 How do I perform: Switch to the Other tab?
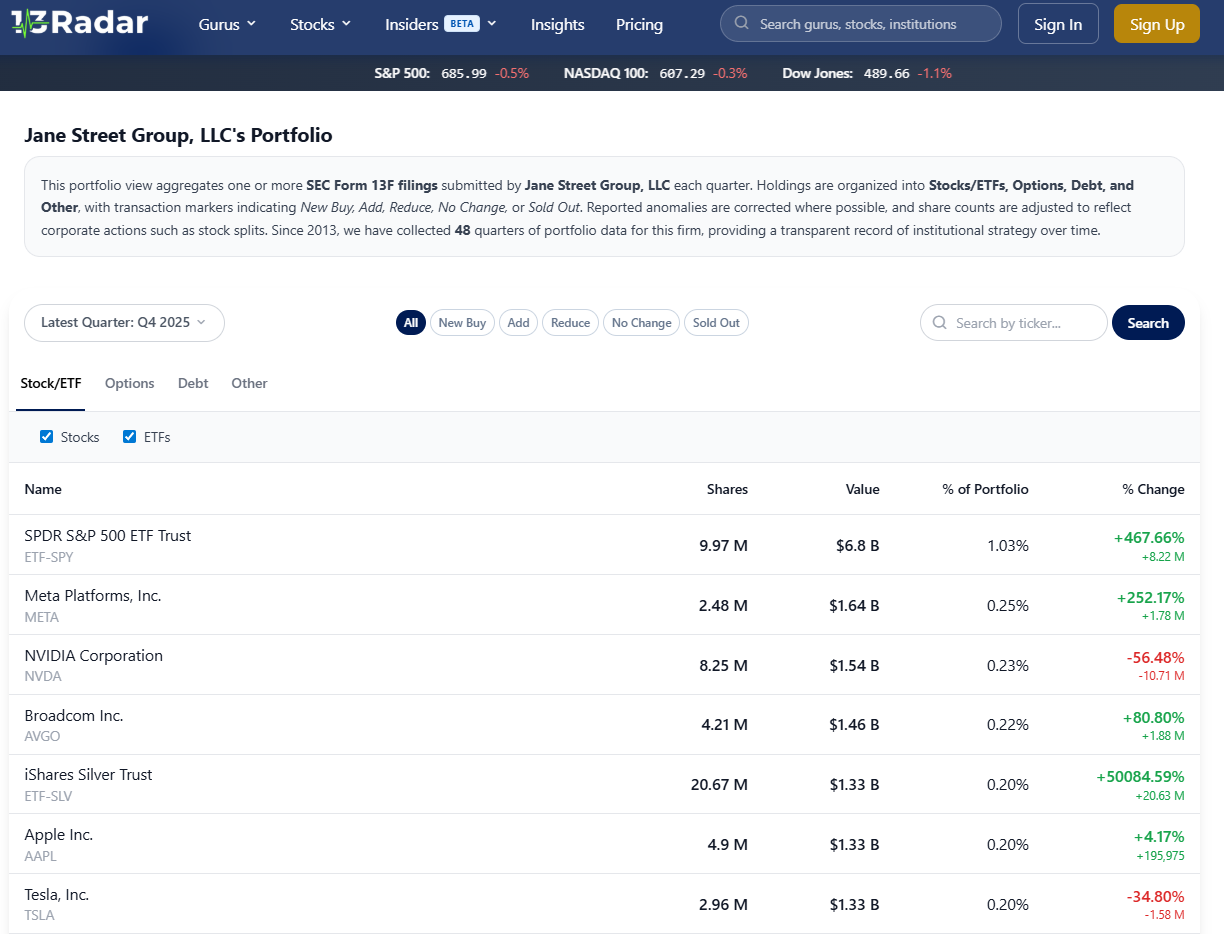click(249, 383)
